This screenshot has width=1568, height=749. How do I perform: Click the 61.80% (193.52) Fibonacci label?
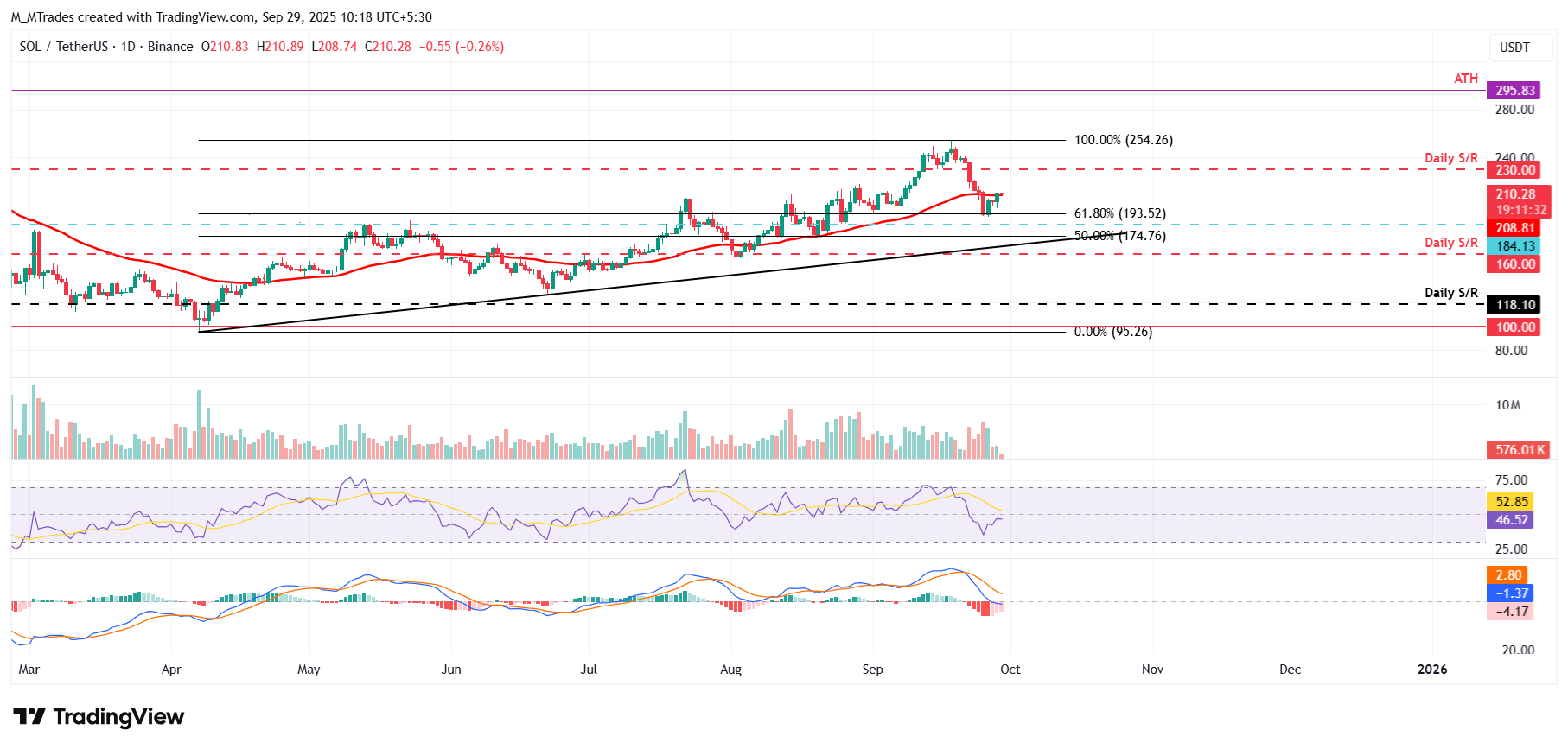click(x=1119, y=213)
